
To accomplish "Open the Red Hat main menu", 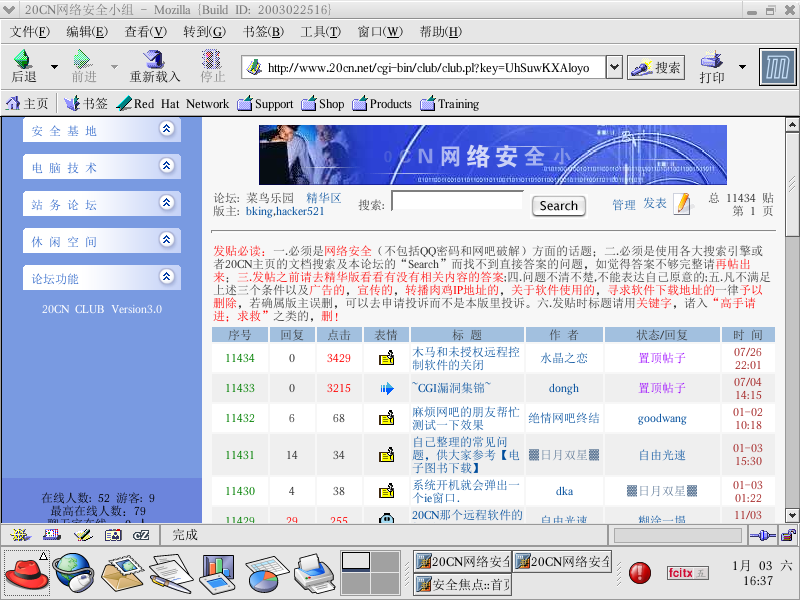I will [x=27, y=572].
